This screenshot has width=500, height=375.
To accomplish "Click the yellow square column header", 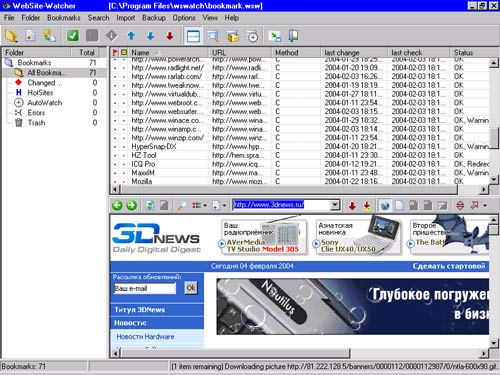I will click(x=124, y=52).
